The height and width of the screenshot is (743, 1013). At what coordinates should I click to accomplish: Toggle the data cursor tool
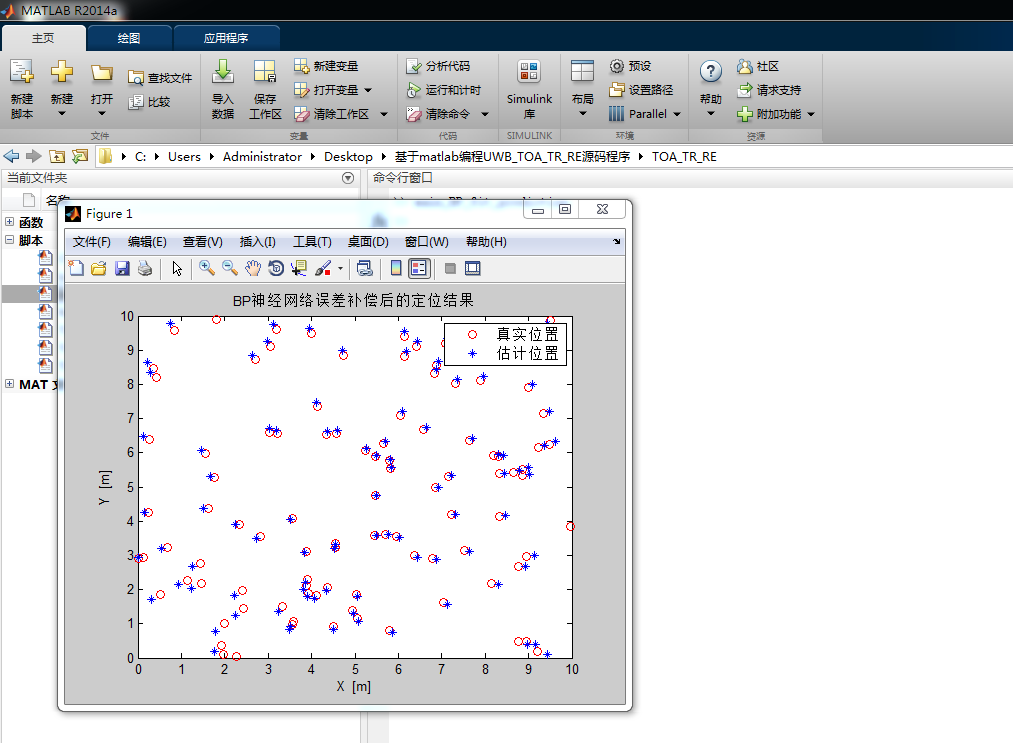click(299, 268)
